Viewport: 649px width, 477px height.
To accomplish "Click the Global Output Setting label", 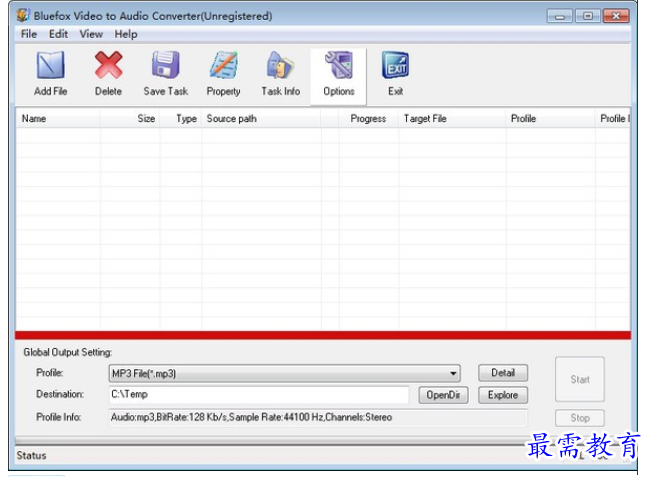I will click(x=67, y=352).
